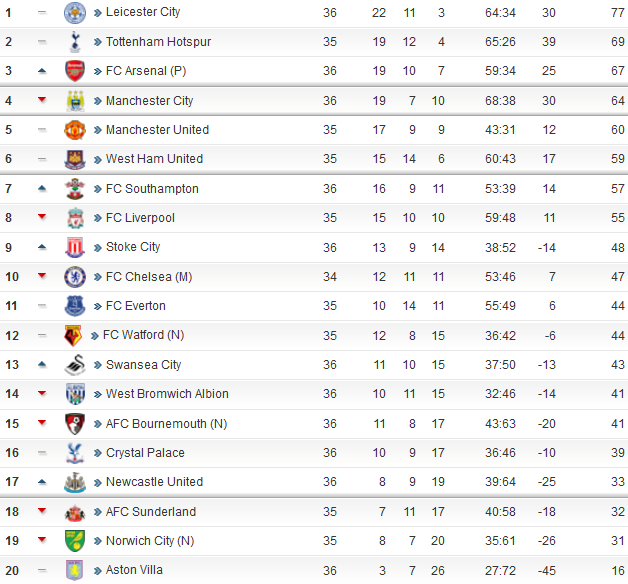Click the West Bromwich Albion table row
This screenshot has height=584, width=628.
(314, 394)
